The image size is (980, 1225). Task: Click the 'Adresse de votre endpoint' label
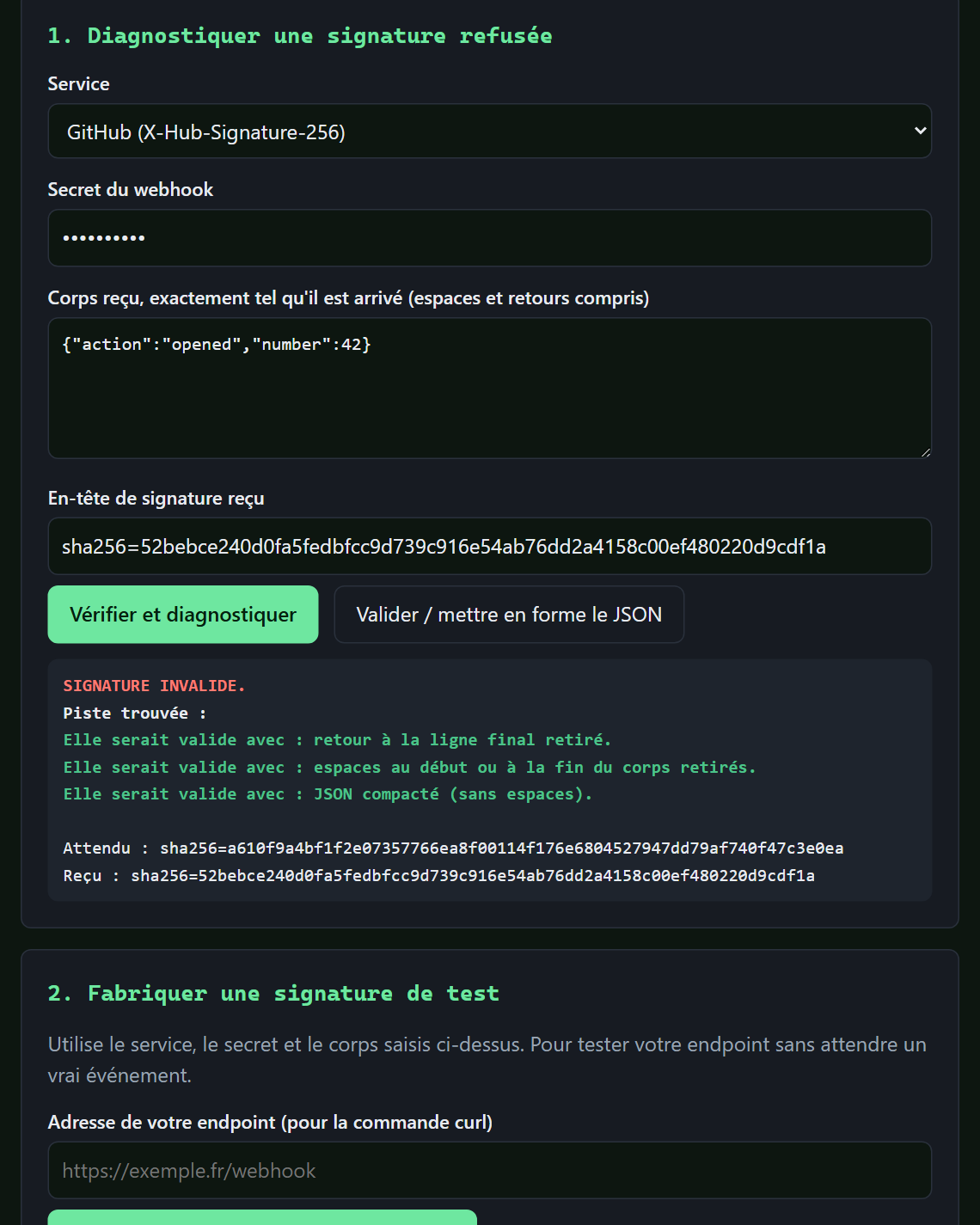pos(270,1122)
